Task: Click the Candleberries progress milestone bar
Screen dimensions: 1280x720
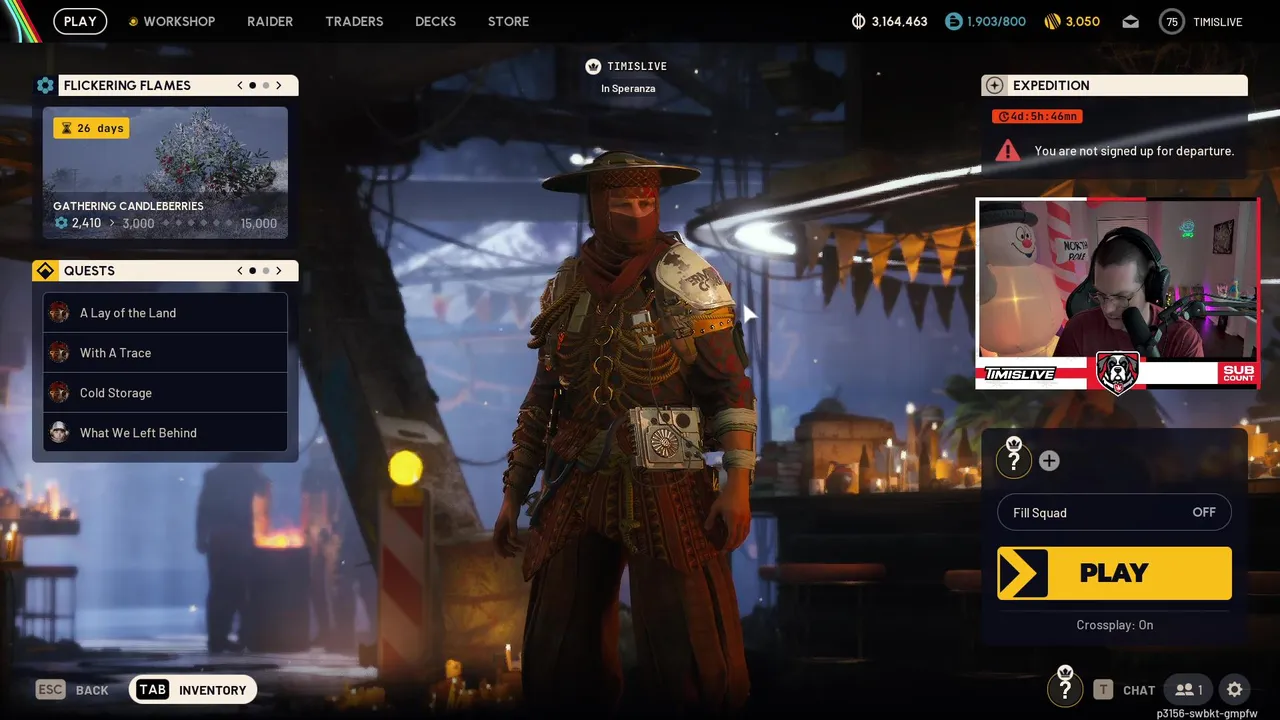Action: click(165, 223)
